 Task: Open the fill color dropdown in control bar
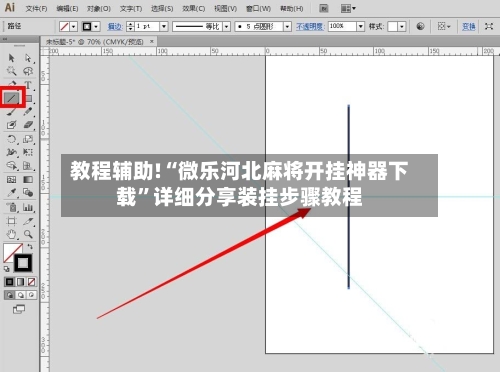click(74, 26)
